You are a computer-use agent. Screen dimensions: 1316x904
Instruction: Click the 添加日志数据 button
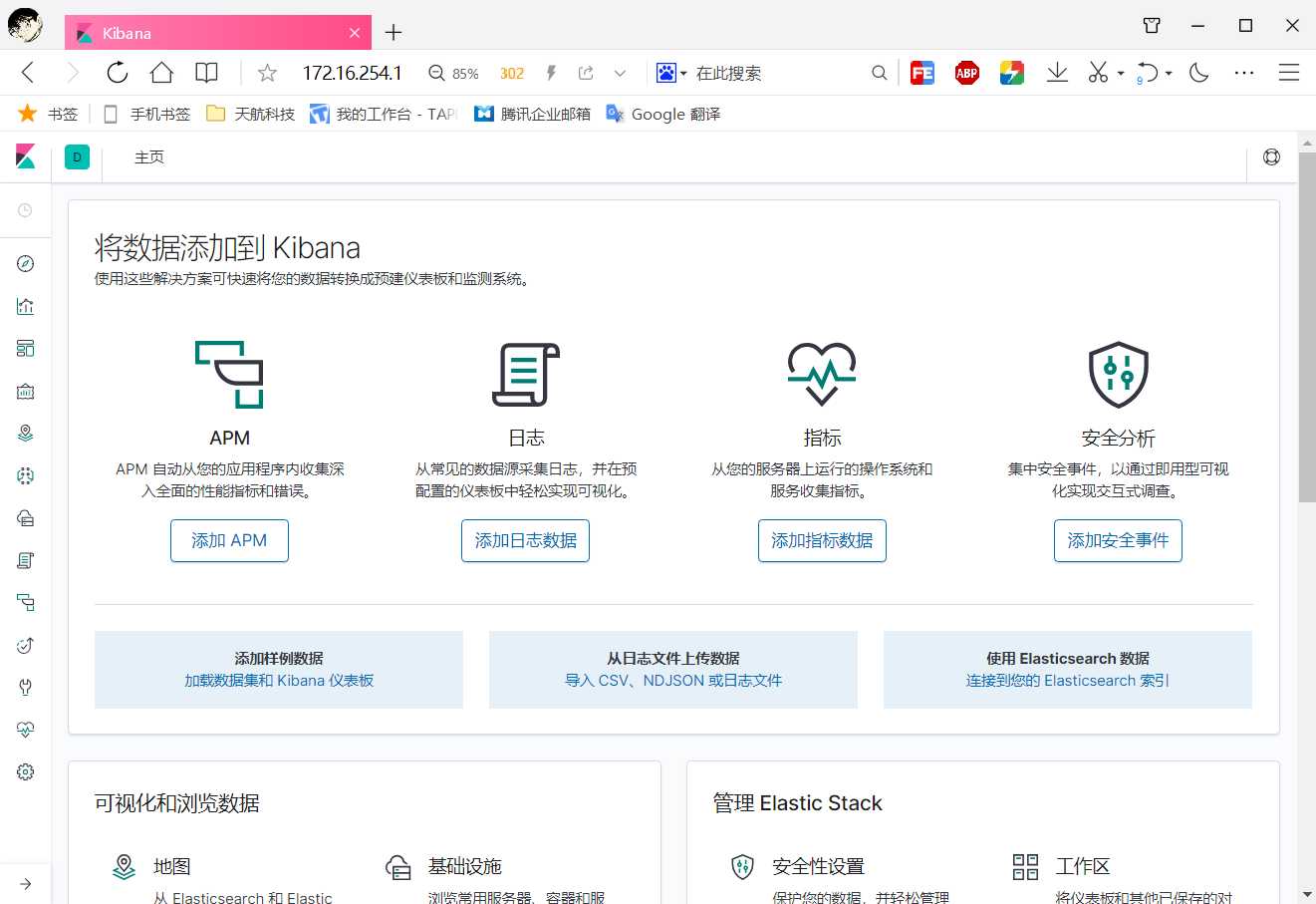click(525, 540)
